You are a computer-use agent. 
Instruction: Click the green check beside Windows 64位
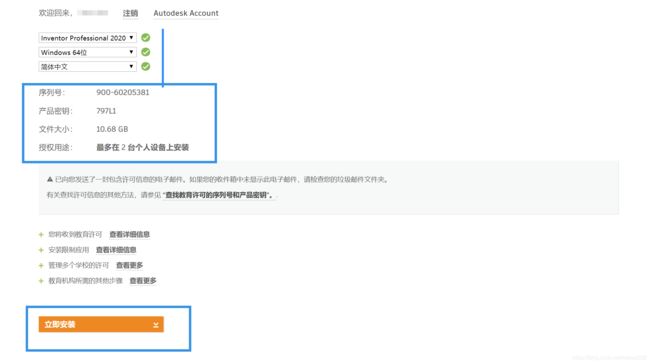click(x=146, y=52)
